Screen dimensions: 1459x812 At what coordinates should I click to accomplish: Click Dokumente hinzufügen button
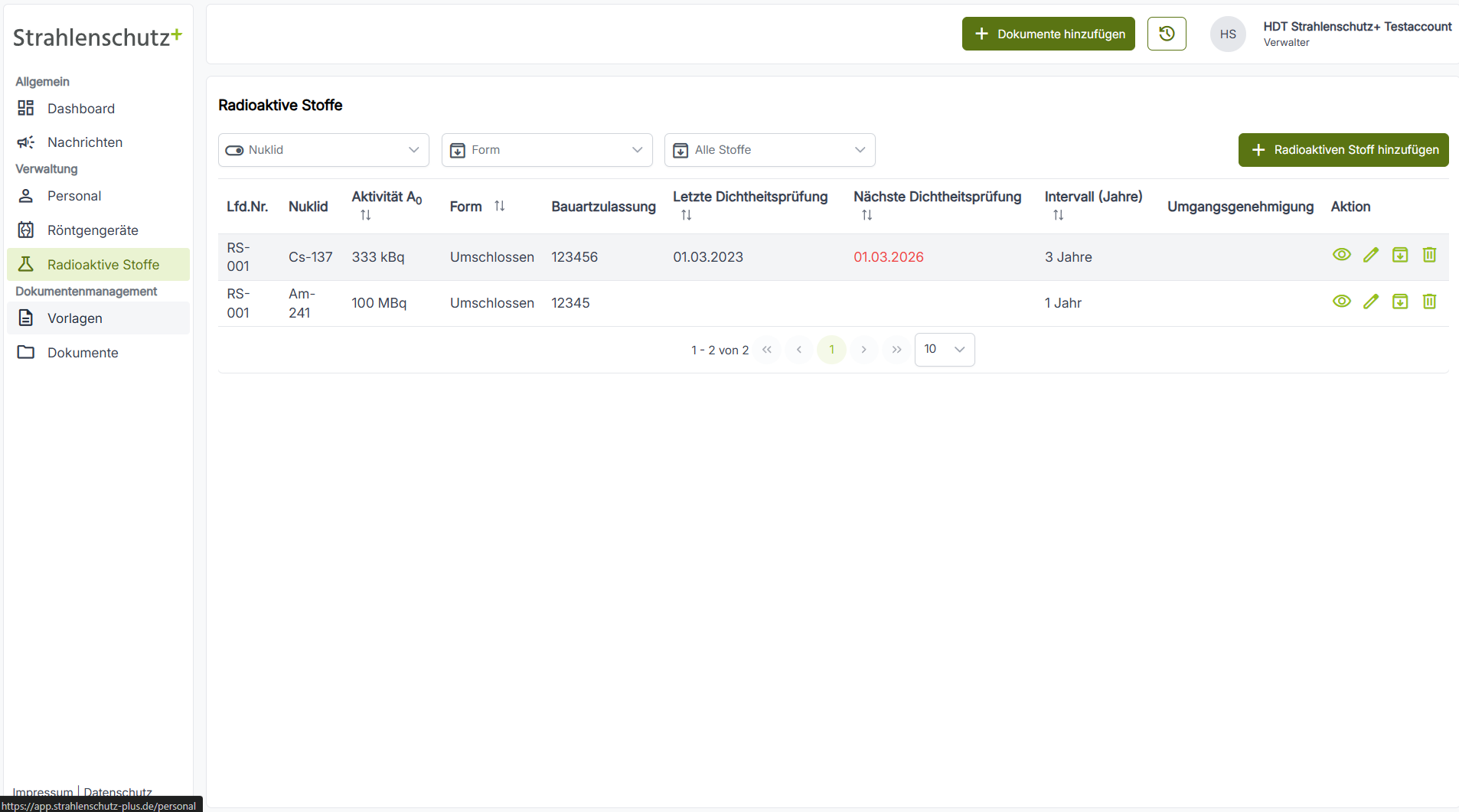pos(1048,34)
